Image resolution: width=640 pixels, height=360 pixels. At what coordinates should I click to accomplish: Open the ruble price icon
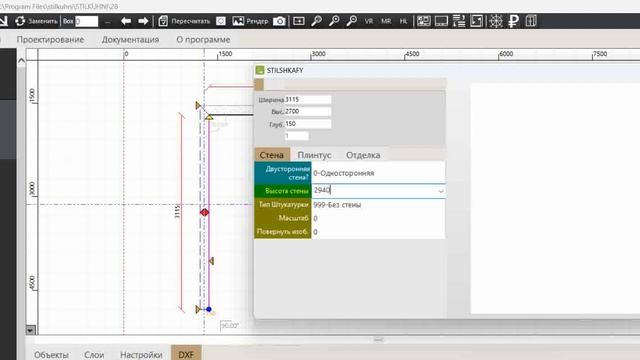513,21
